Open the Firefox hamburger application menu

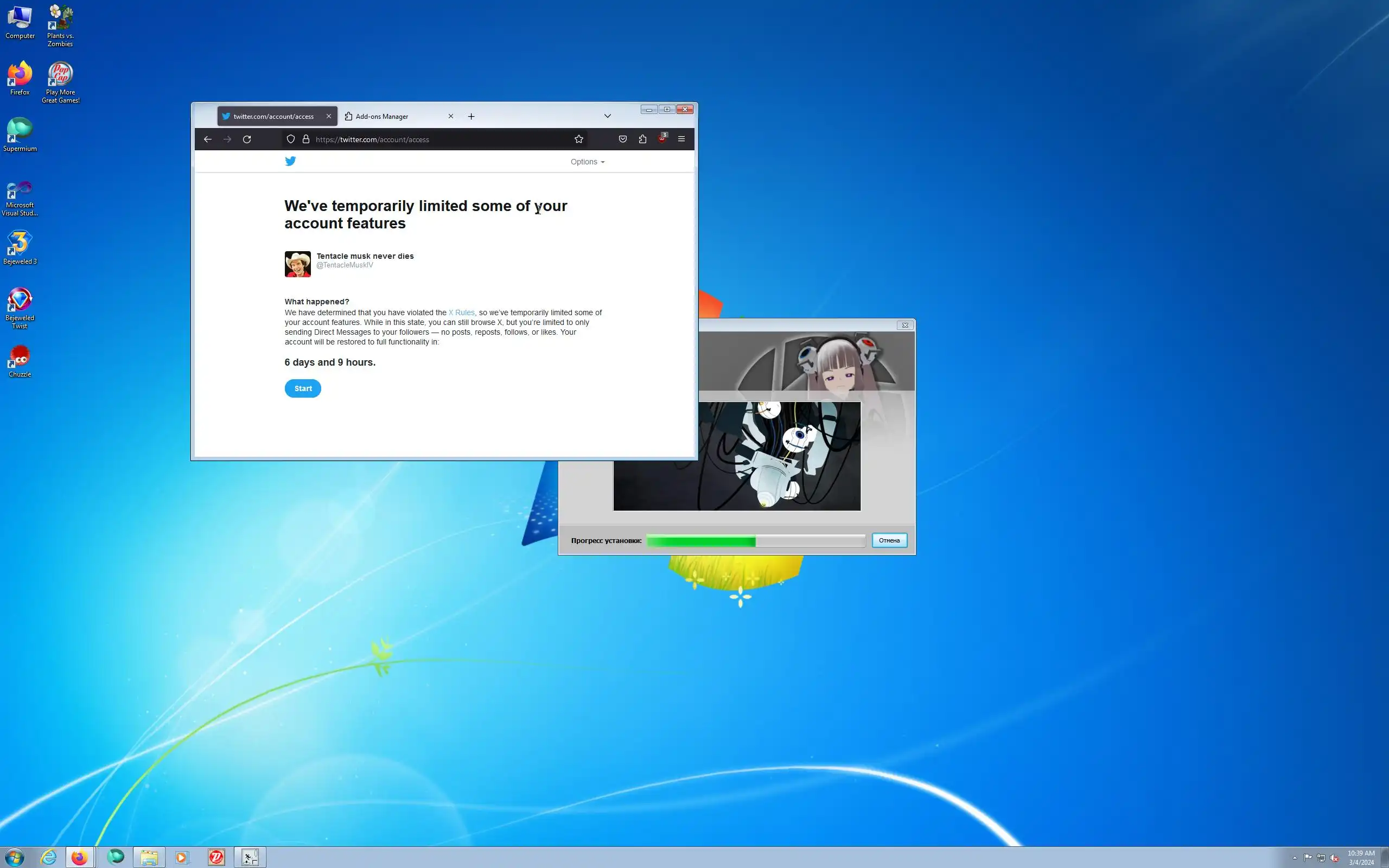681,139
